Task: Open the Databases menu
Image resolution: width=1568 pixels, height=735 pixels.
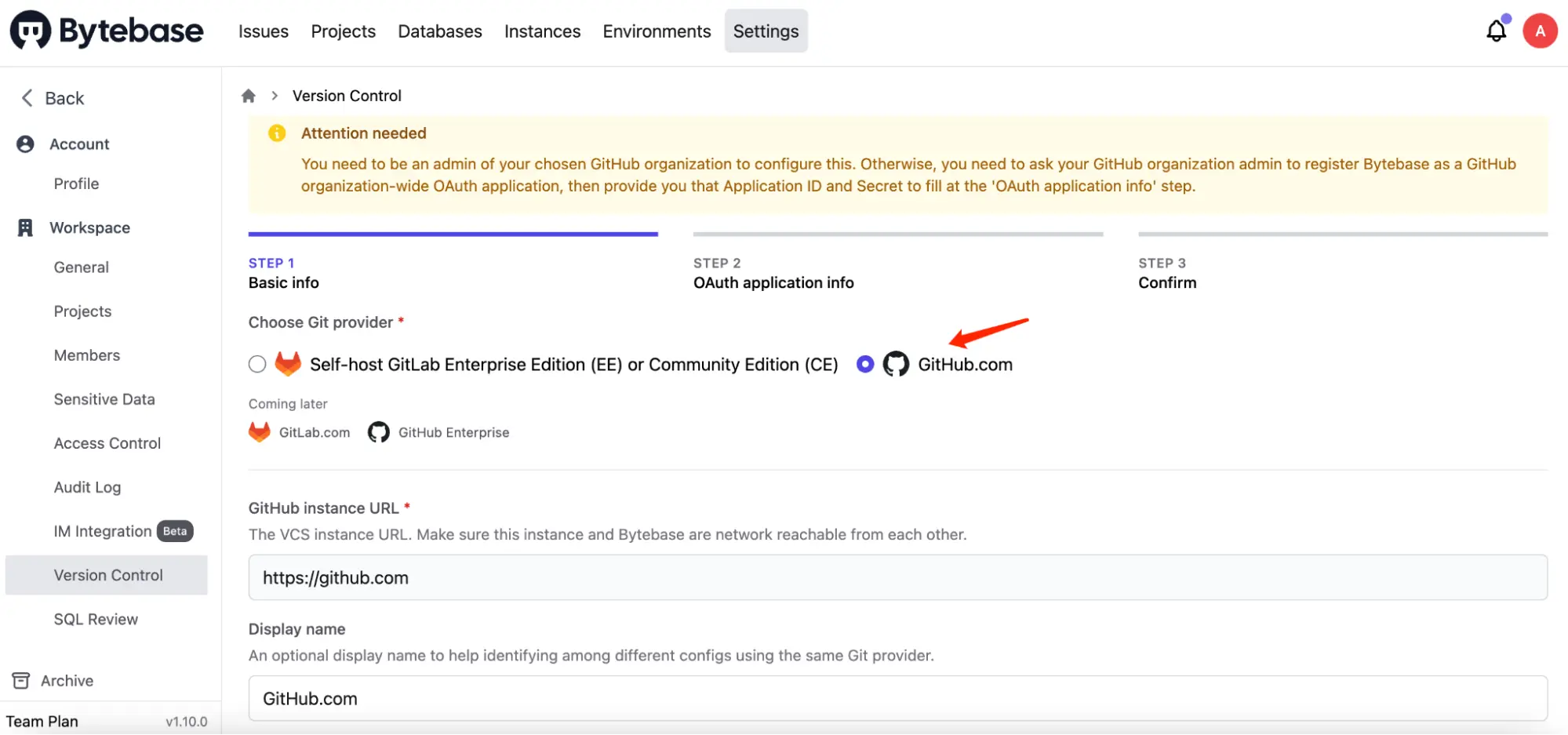Action: click(439, 31)
